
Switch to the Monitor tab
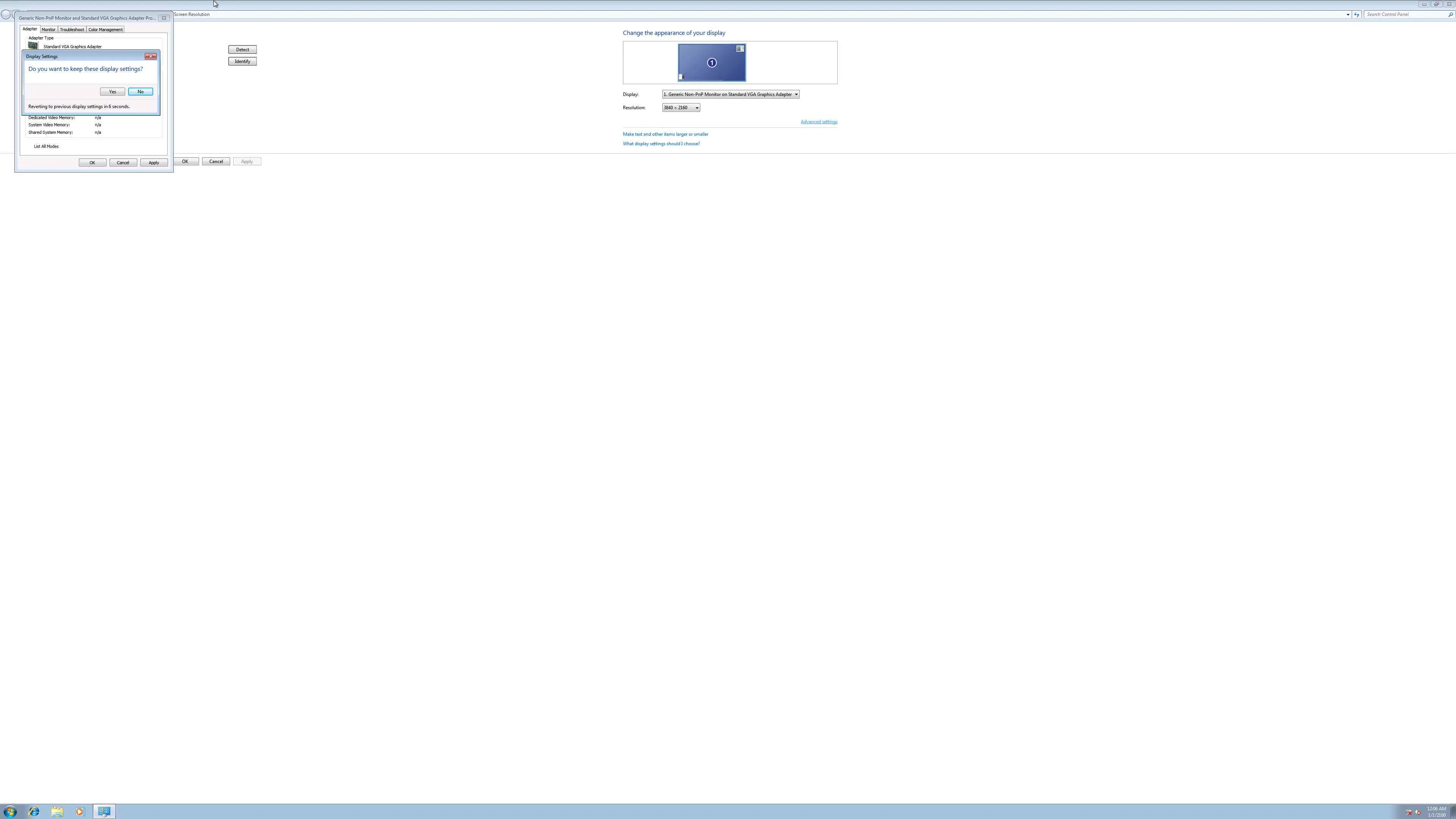click(49, 30)
